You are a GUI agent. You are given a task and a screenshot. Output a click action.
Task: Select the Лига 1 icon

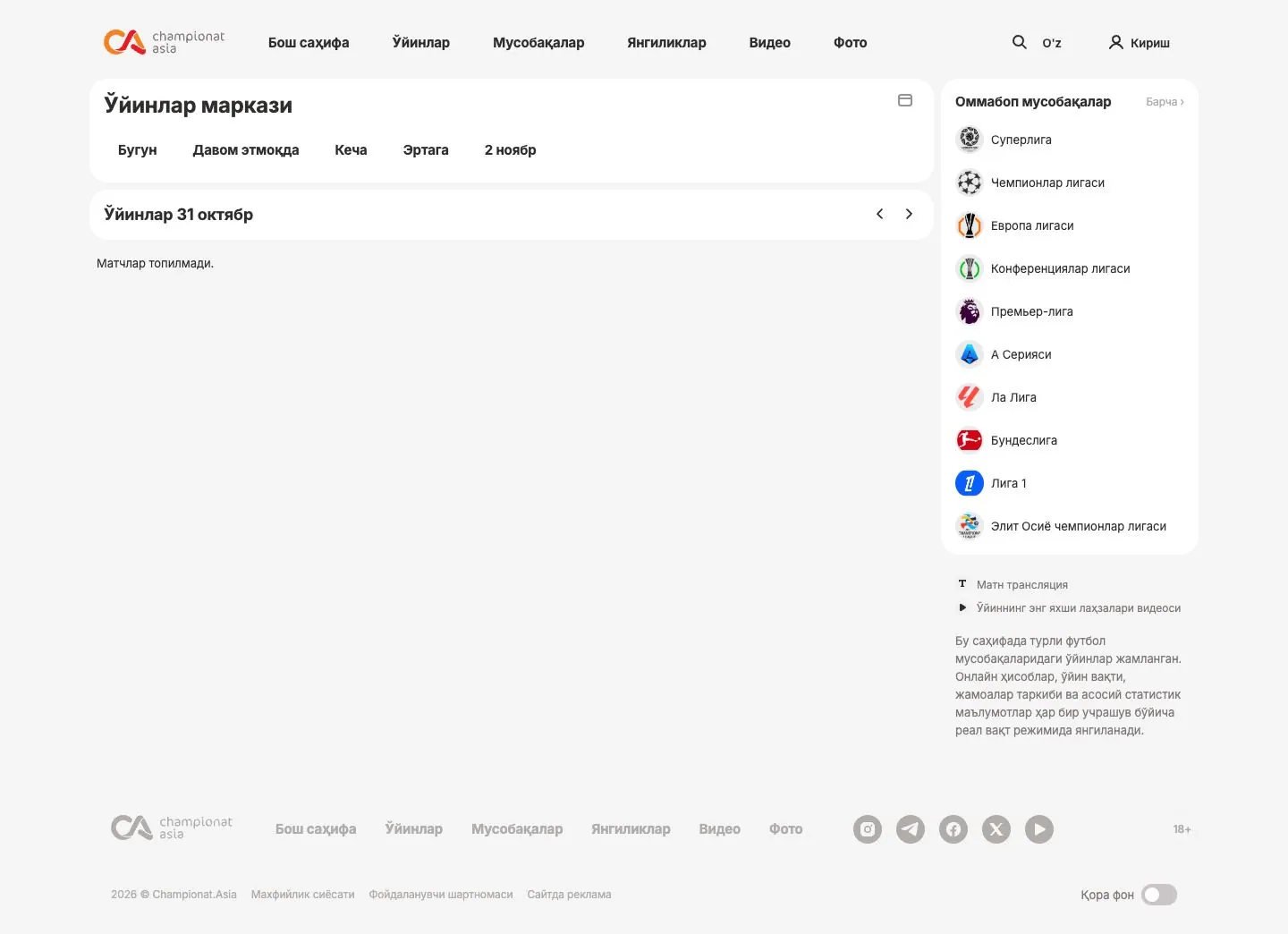tap(970, 483)
